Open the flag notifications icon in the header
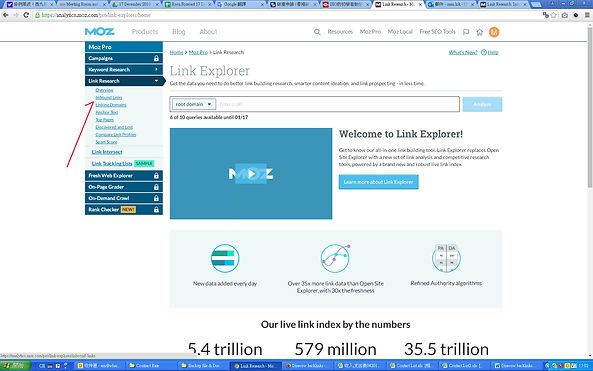The width and height of the screenshot is (593, 371). (x=466, y=32)
